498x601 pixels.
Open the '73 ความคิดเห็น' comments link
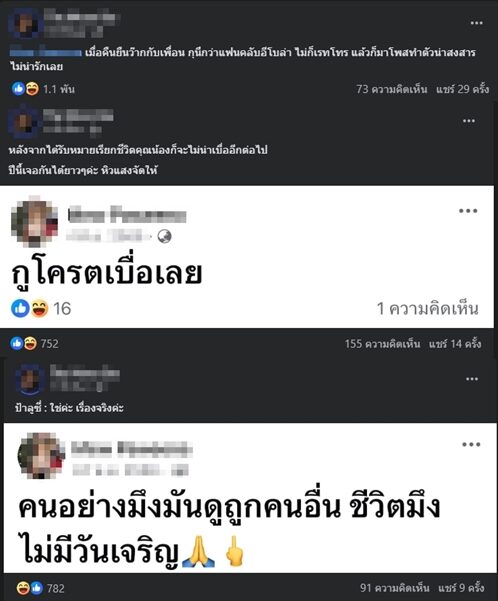coord(391,89)
